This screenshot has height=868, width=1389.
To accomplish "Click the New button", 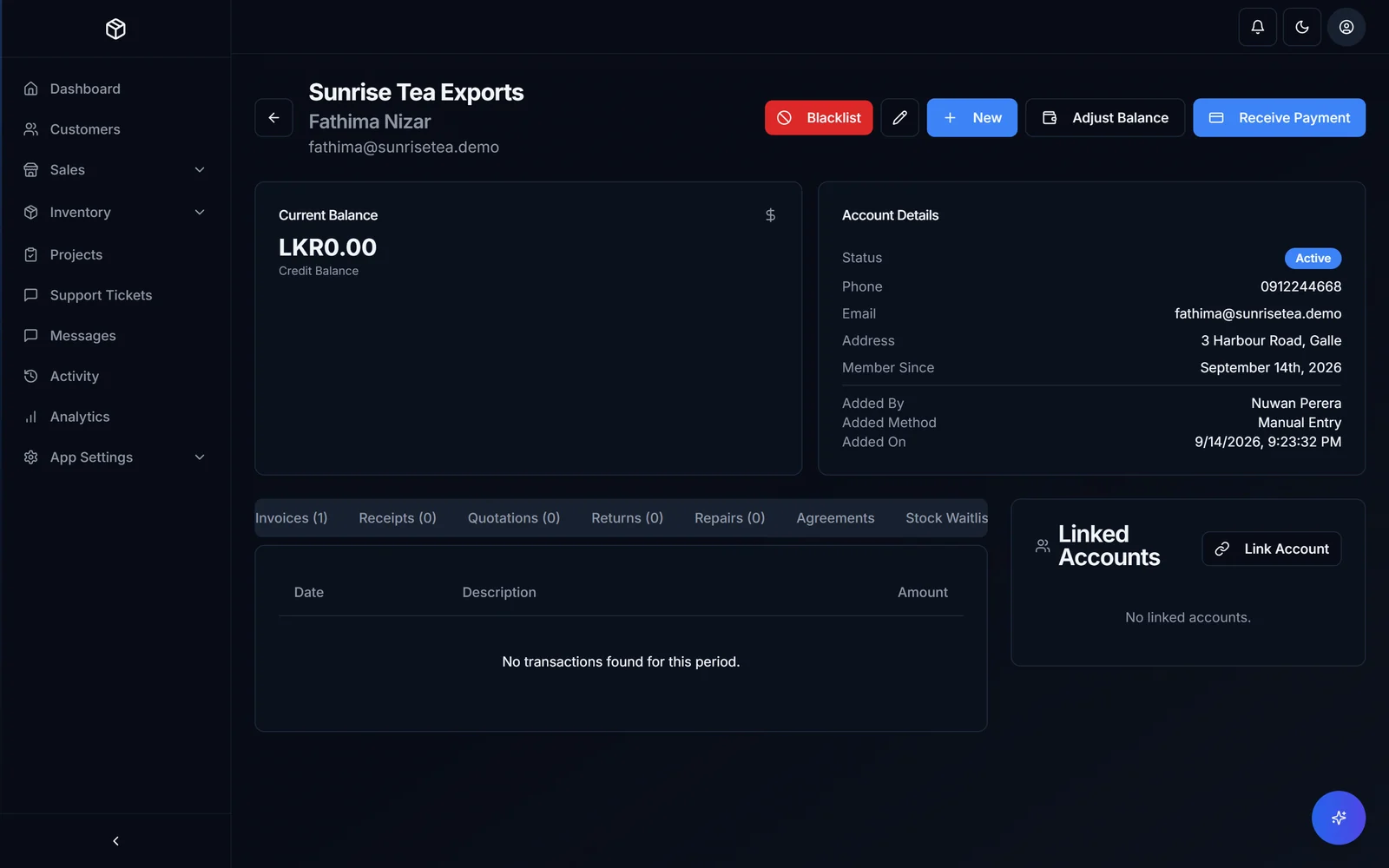I will 971,117.
